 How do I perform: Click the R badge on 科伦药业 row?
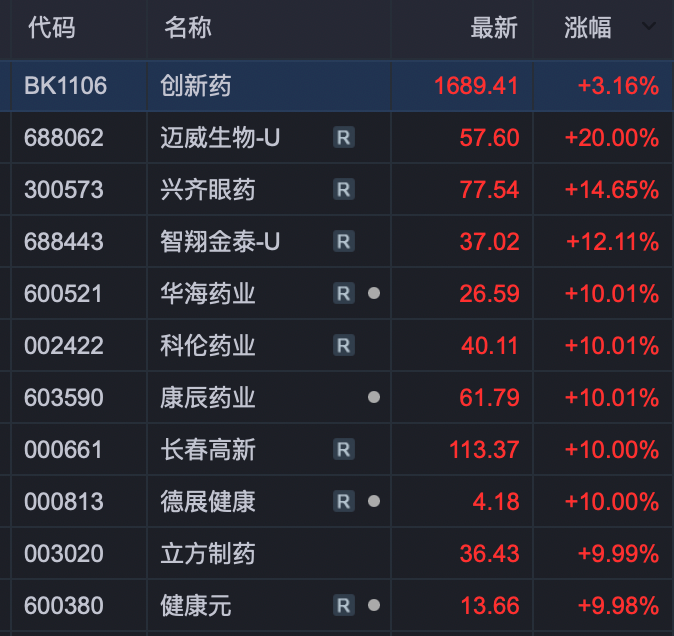click(x=343, y=346)
